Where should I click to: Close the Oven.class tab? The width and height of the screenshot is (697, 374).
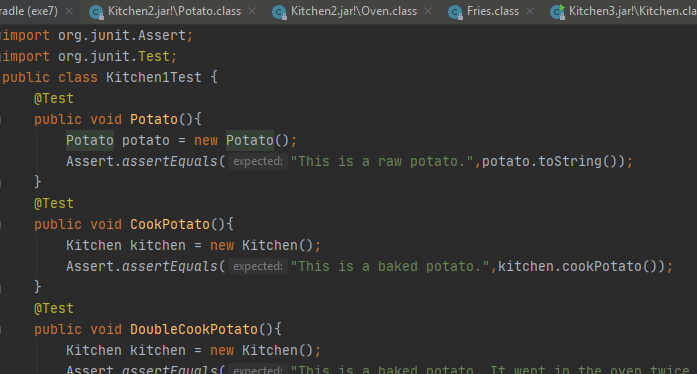(428, 11)
